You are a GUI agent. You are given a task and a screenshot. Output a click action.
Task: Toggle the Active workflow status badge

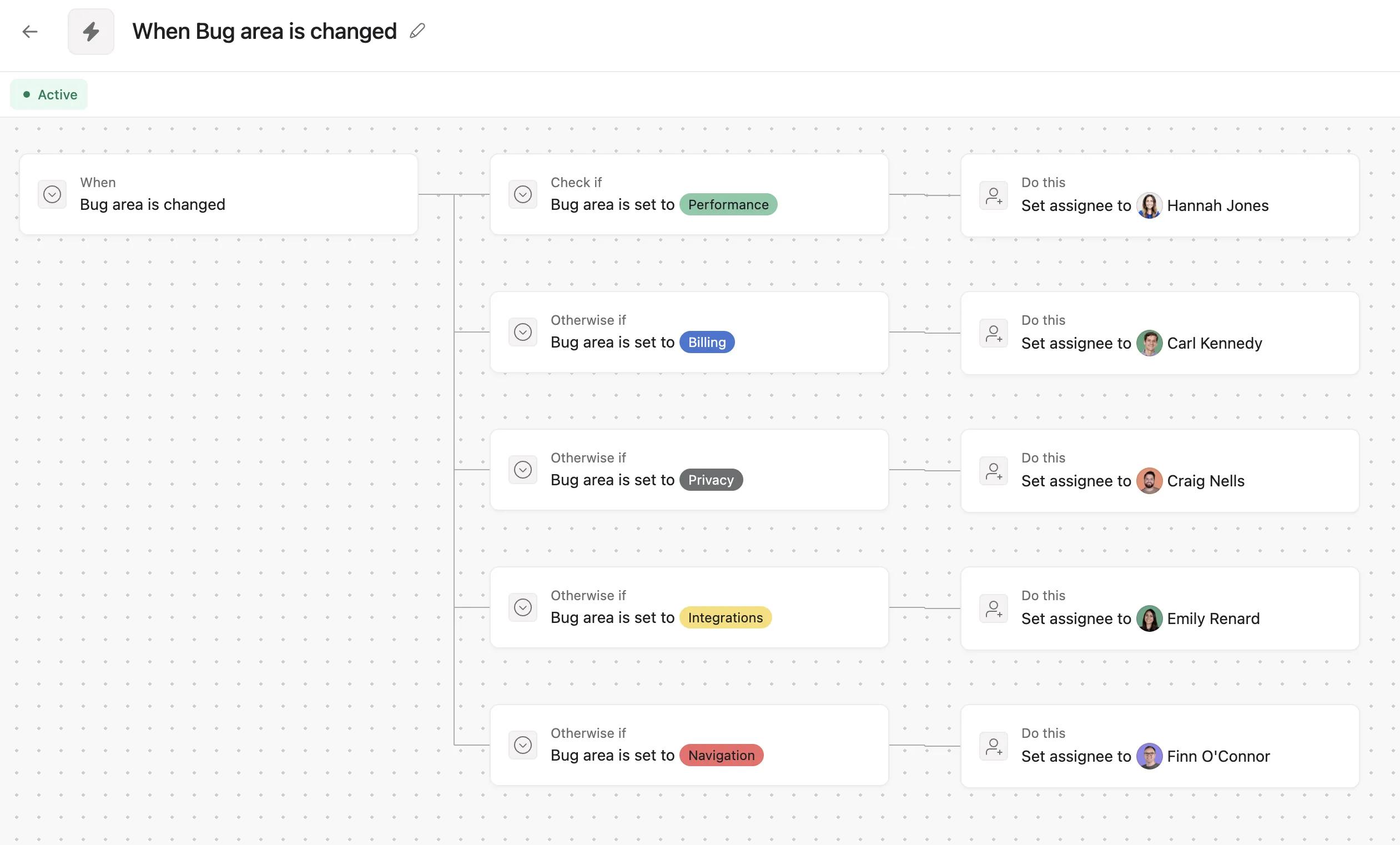click(49, 94)
